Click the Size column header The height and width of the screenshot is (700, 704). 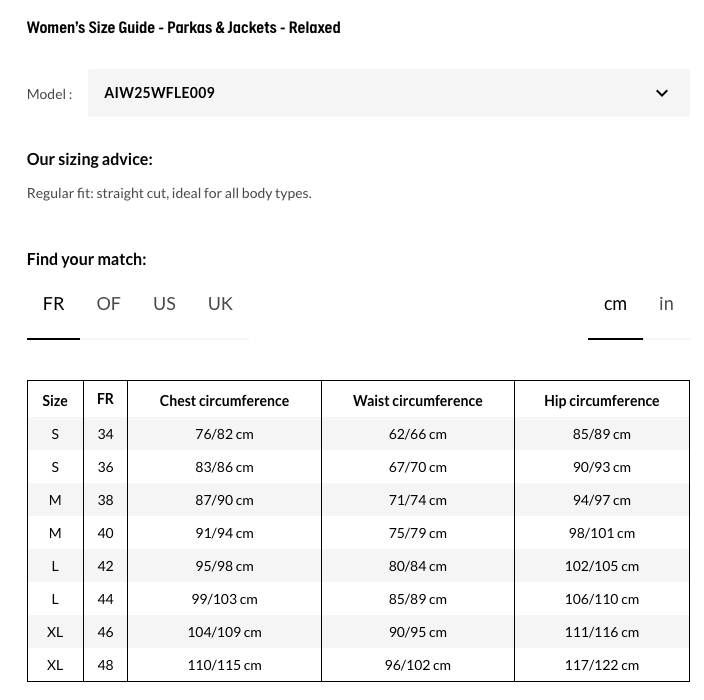point(55,401)
